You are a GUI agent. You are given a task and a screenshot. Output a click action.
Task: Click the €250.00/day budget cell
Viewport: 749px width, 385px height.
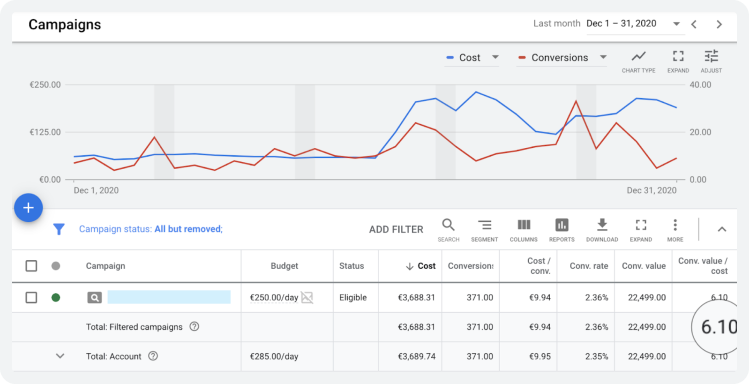pos(274,298)
